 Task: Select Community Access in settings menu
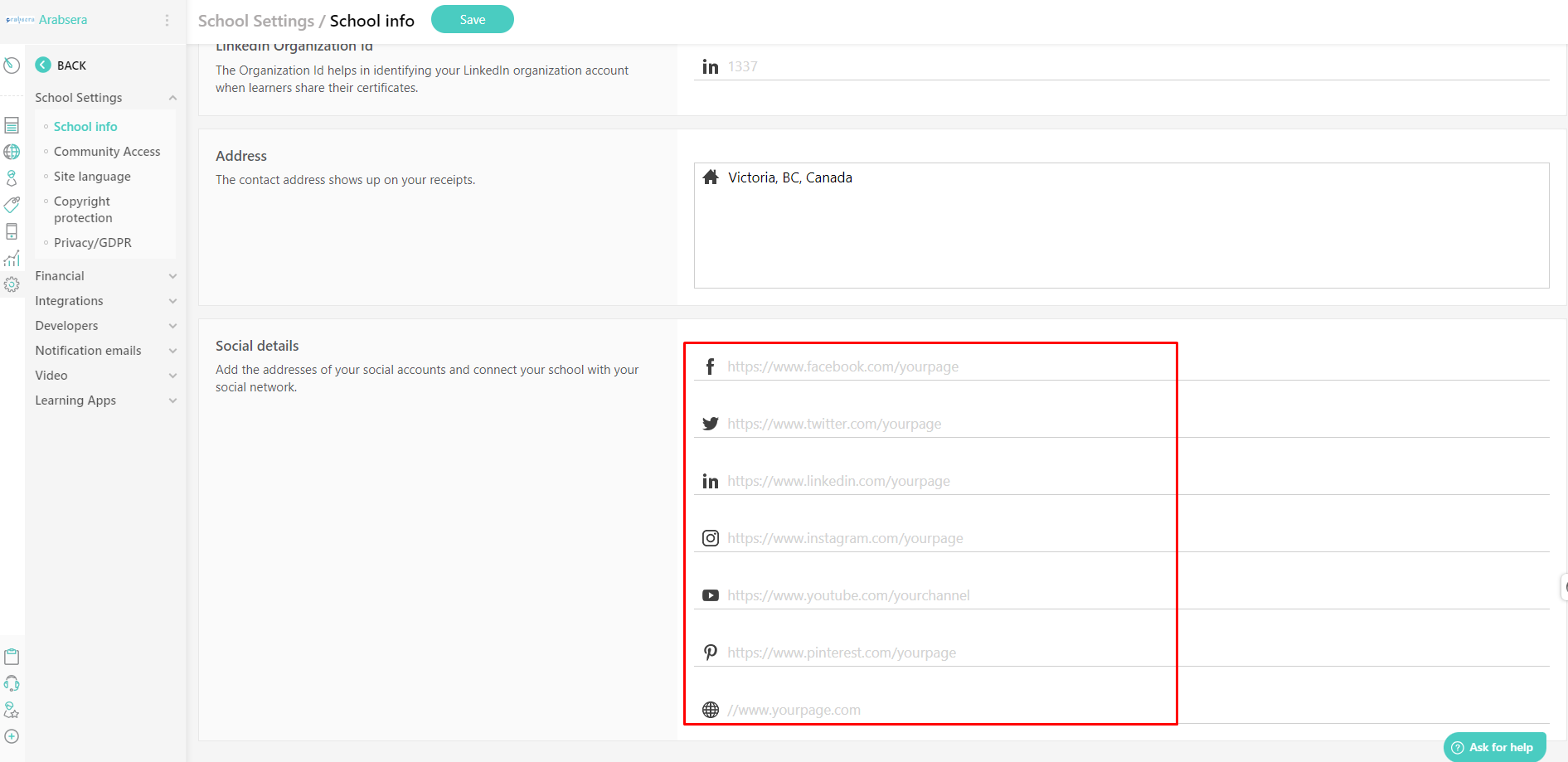pos(107,152)
